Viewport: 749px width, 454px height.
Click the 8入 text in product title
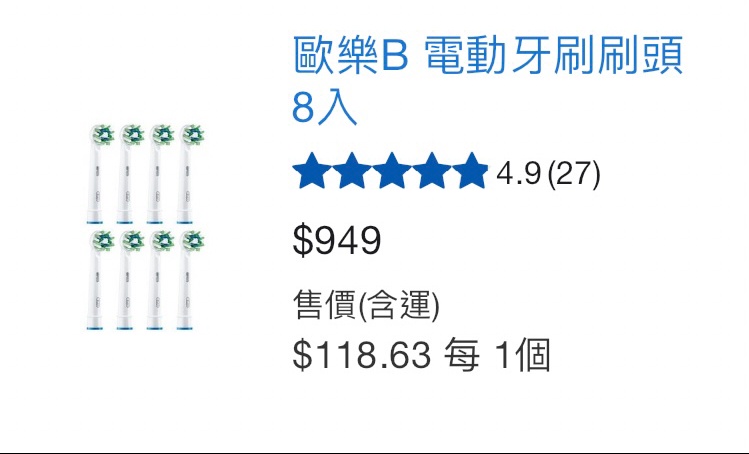pos(324,108)
